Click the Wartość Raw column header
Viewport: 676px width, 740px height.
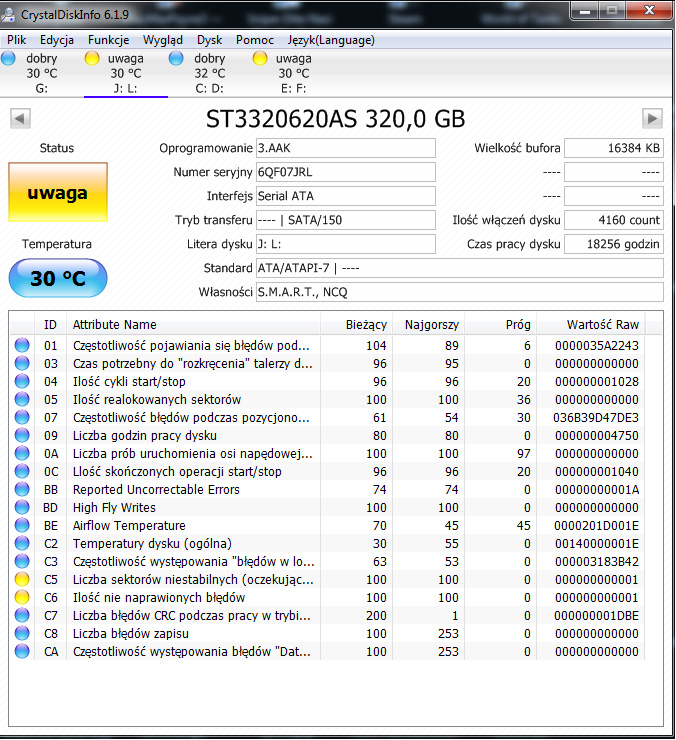(591, 325)
